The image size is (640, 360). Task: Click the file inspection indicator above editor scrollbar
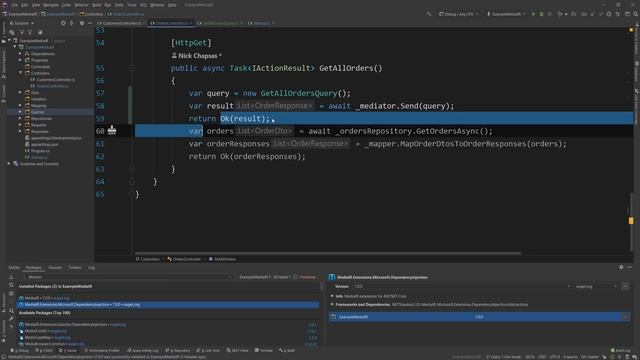[631, 30]
